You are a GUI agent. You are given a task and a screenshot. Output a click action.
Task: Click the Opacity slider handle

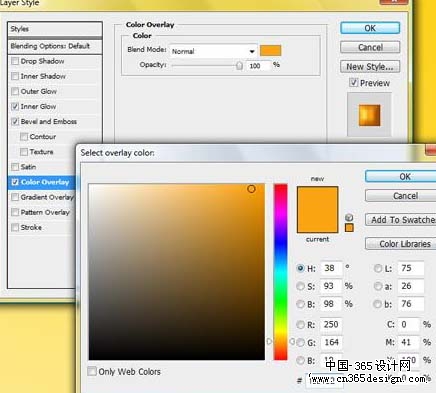[x=239, y=66]
